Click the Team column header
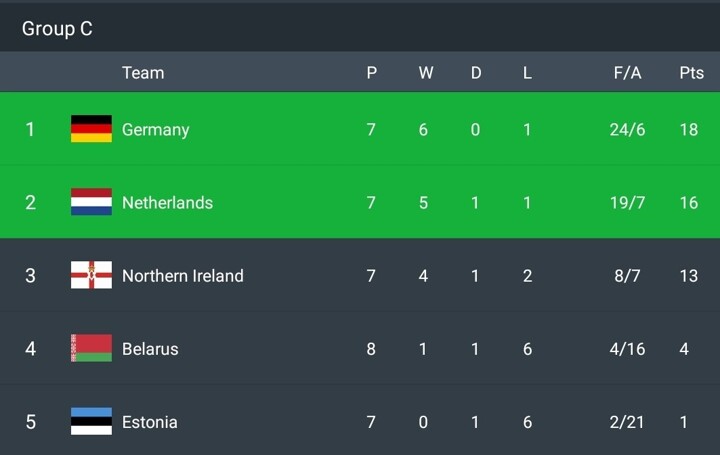Viewport: 720px width, 455px height. click(x=143, y=72)
